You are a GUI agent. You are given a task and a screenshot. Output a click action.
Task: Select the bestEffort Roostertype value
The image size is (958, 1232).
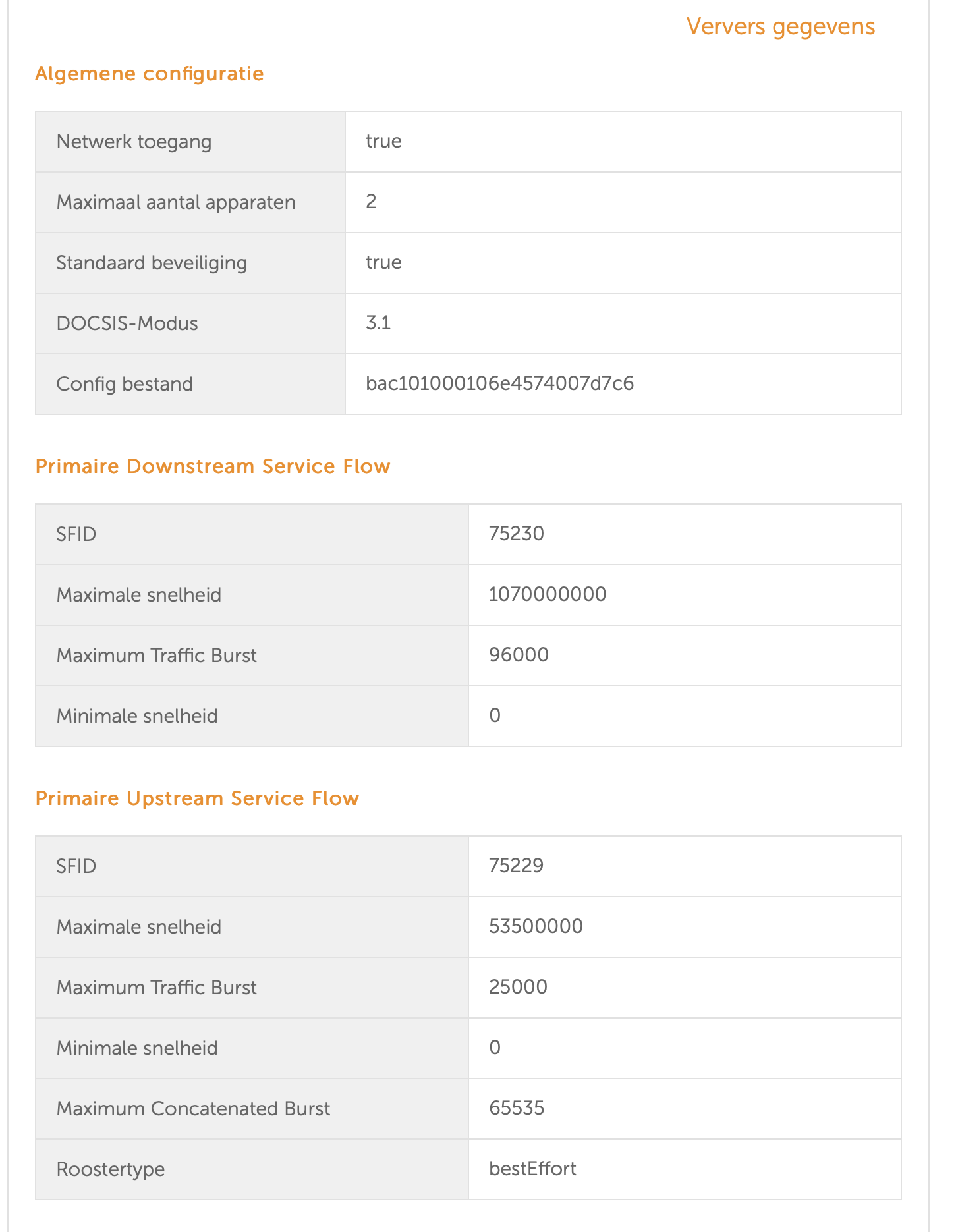click(x=532, y=1169)
